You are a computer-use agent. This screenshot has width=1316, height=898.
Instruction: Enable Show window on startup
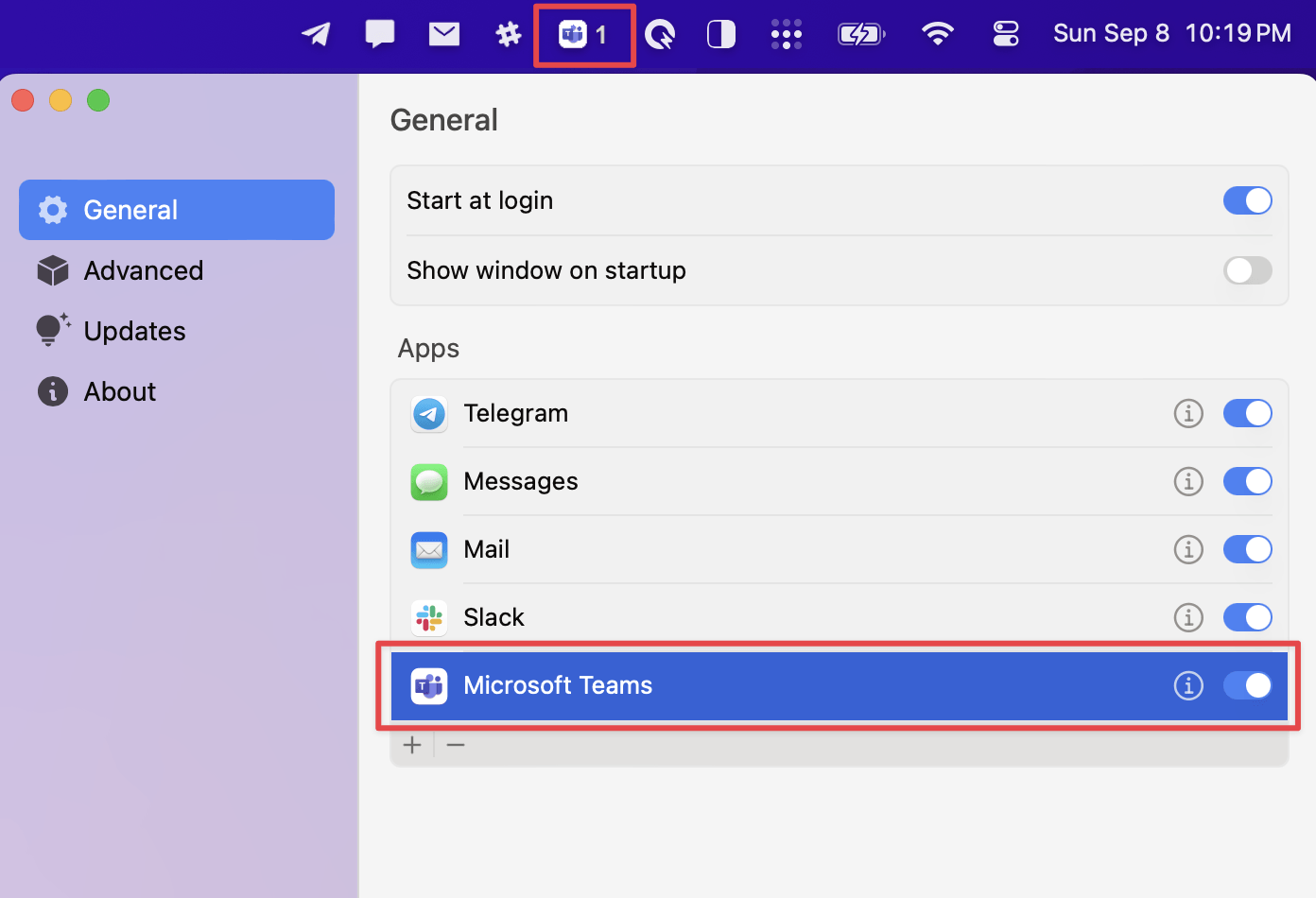(1248, 270)
